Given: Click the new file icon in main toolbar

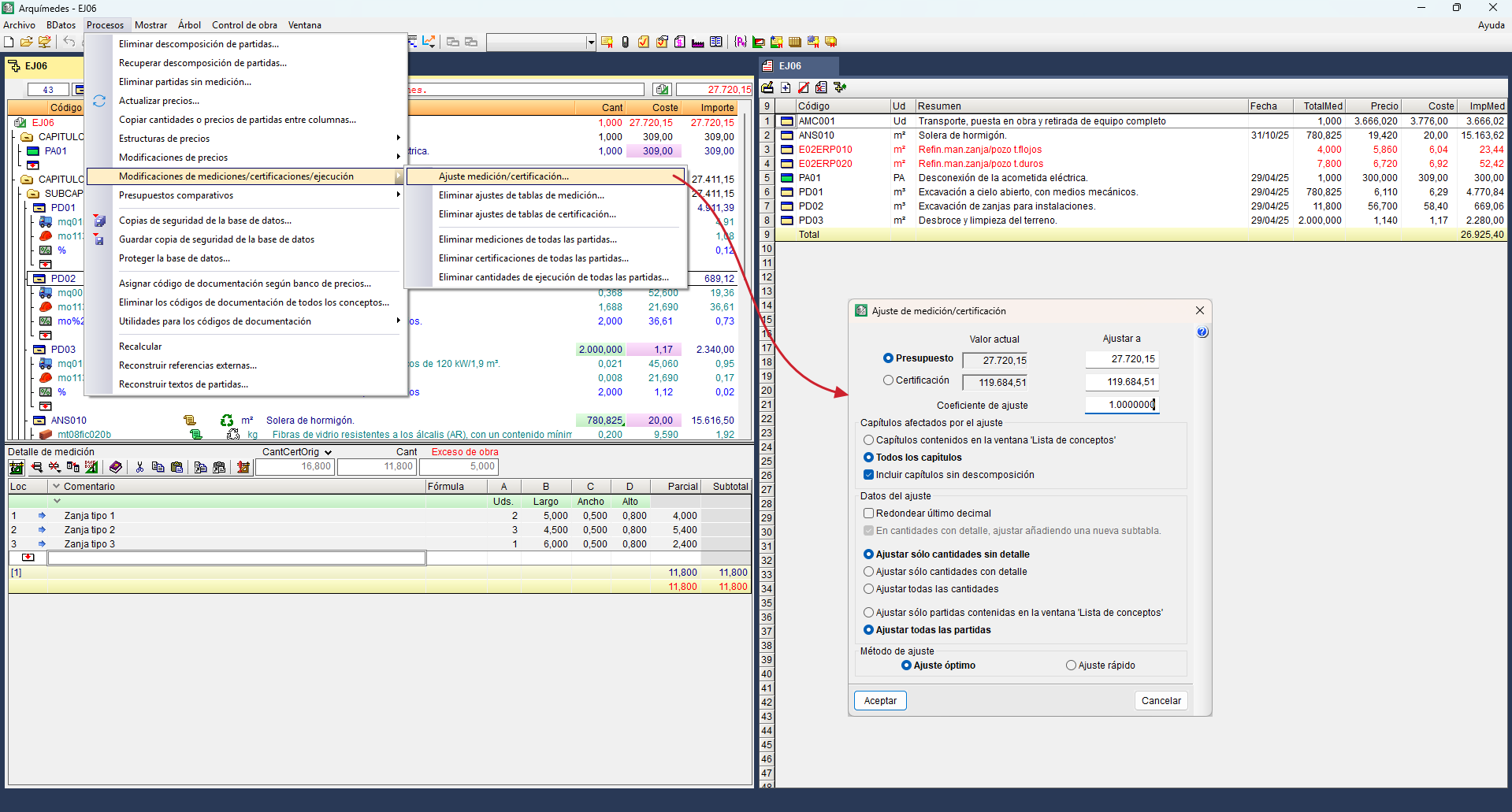Looking at the screenshot, I should click(x=9, y=42).
